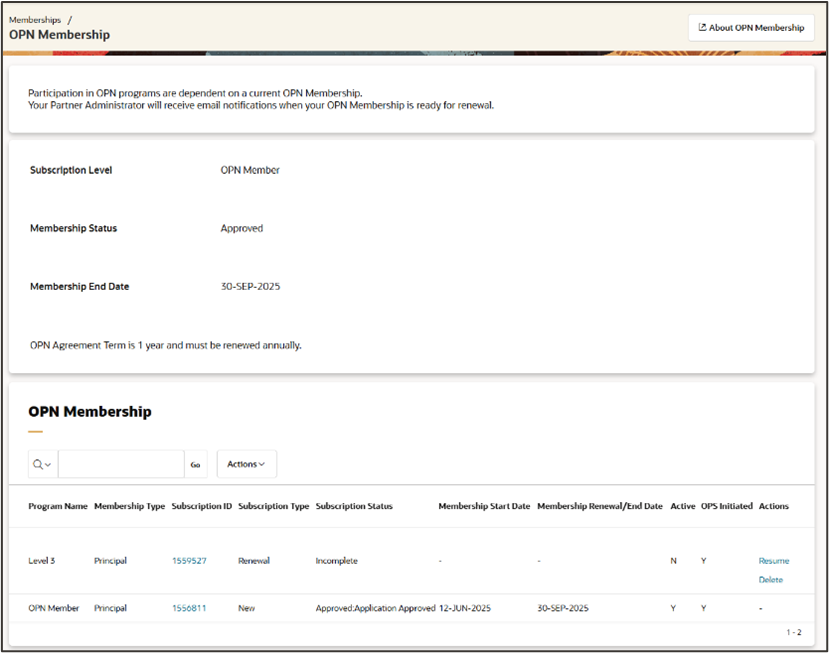
Task: Delete the incomplete Level 3 subscription
Action: 770,580
